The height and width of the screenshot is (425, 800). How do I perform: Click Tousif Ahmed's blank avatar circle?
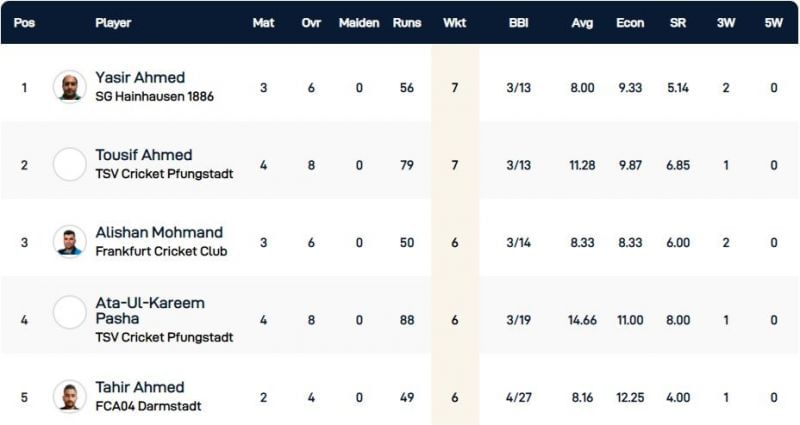70,164
